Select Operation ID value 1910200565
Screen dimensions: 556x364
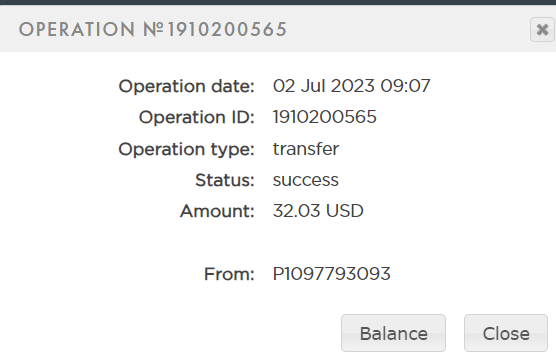324,117
